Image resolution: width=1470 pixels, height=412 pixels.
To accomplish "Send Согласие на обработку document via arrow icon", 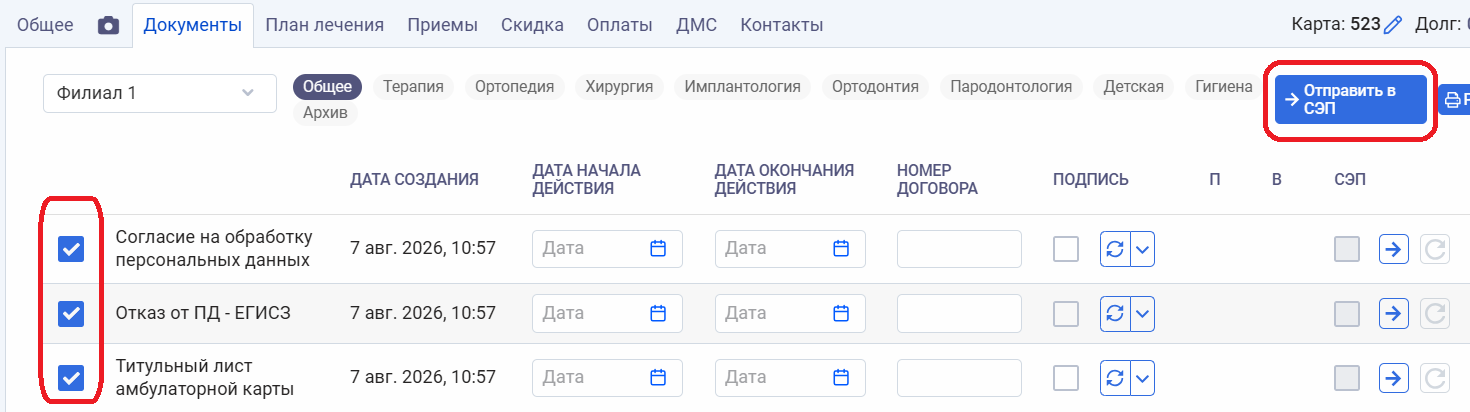I will (1393, 248).
